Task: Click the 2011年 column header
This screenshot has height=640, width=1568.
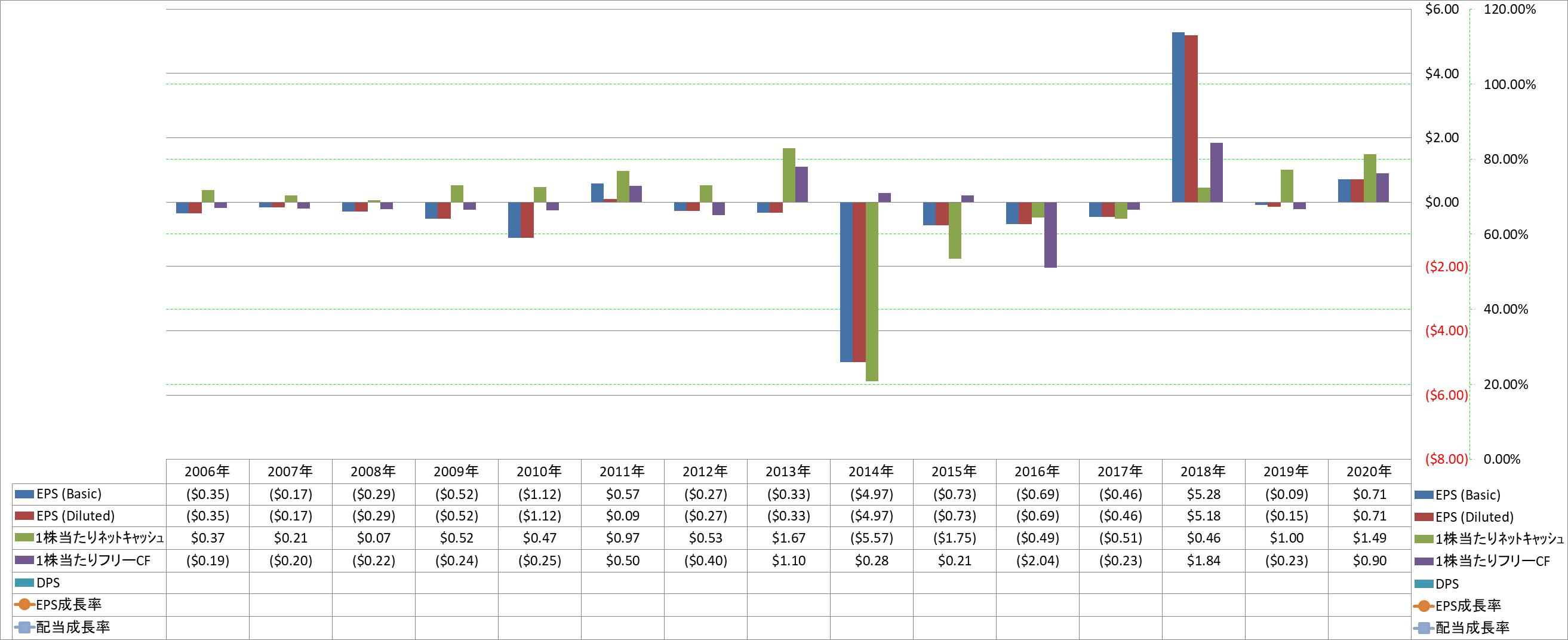Action: (623, 471)
